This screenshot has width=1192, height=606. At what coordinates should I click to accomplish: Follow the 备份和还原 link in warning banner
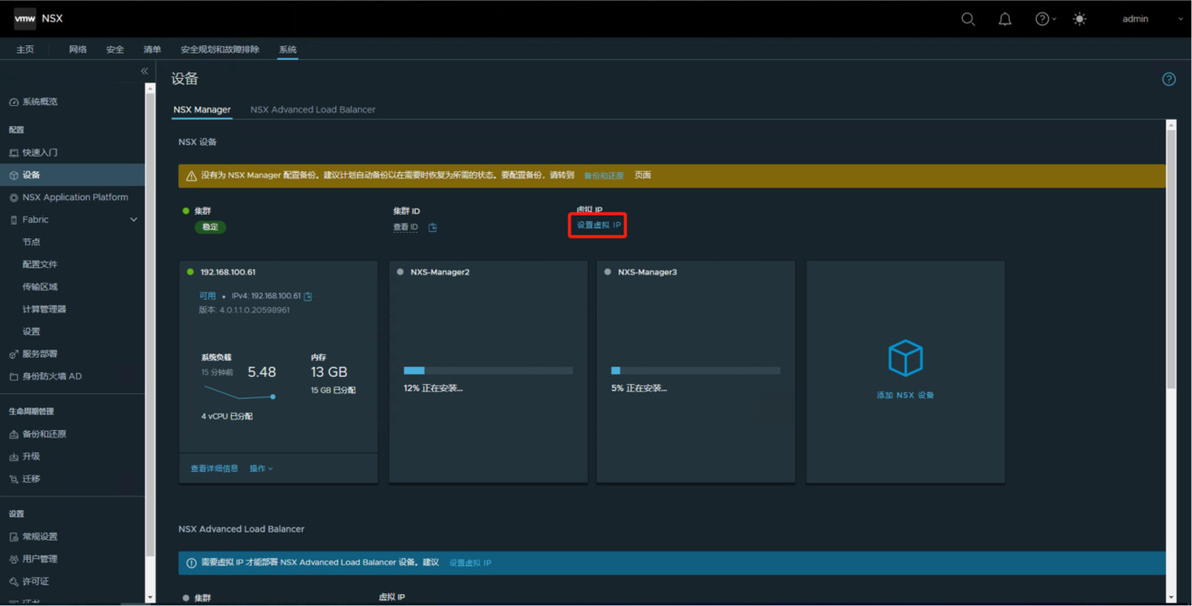coord(604,176)
